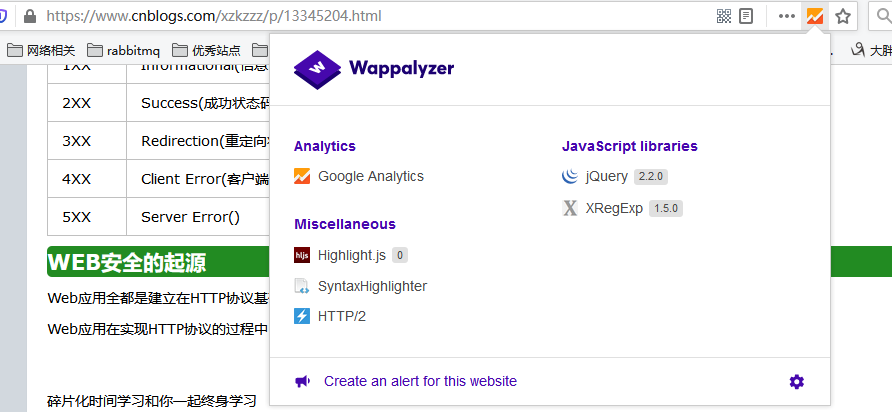The height and width of the screenshot is (412, 892).
Task: Bookmark this page with the star icon
Action: coord(844,16)
